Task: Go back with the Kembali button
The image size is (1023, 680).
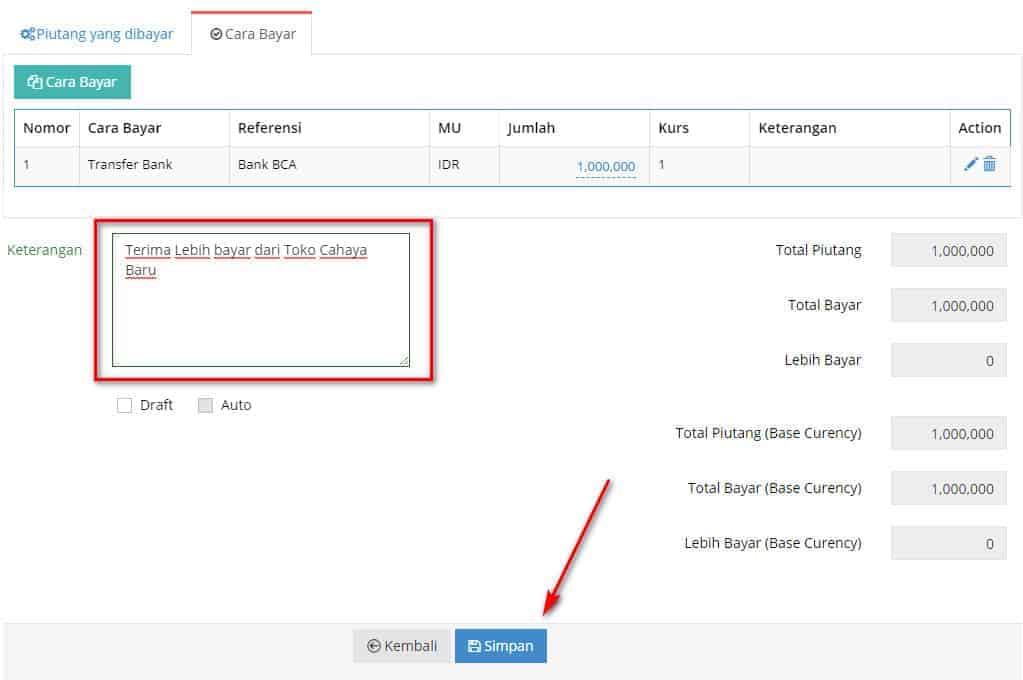Action: click(x=401, y=645)
